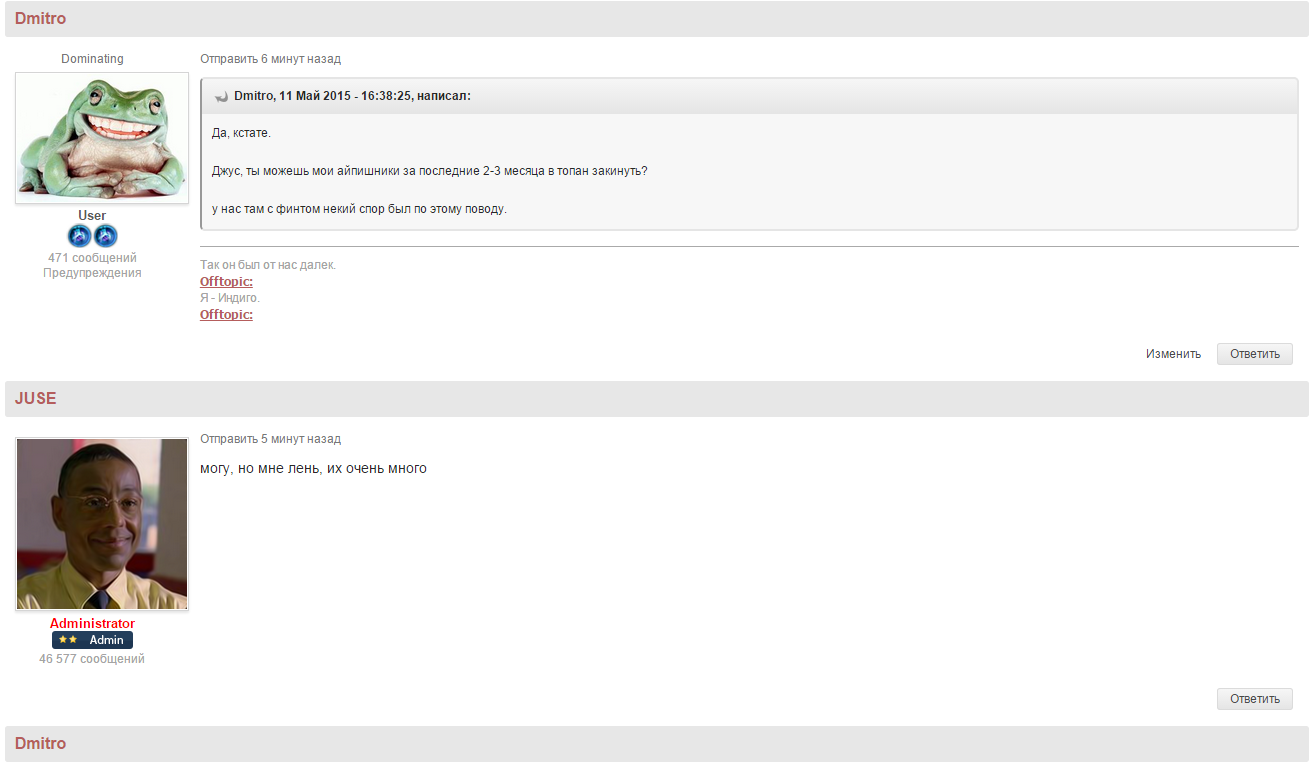Open Dmitro's frog avatar image
The width and height of the screenshot is (1315, 763).
pos(102,138)
